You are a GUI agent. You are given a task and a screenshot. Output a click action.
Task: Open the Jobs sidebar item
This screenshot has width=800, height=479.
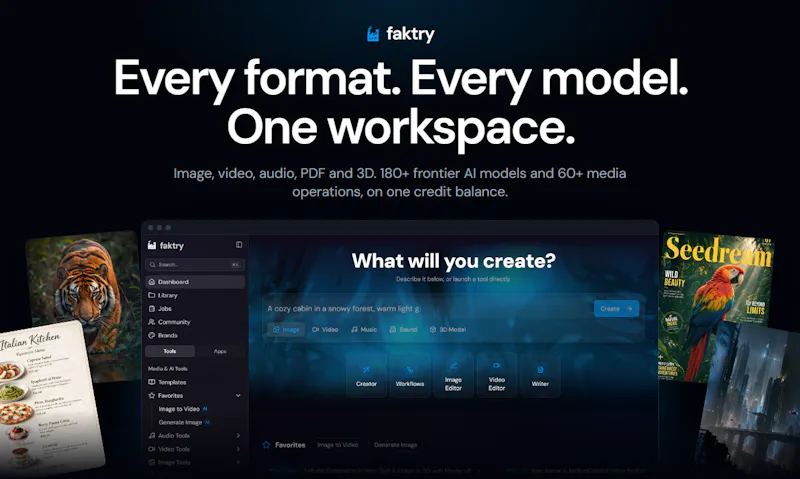coord(195,309)
